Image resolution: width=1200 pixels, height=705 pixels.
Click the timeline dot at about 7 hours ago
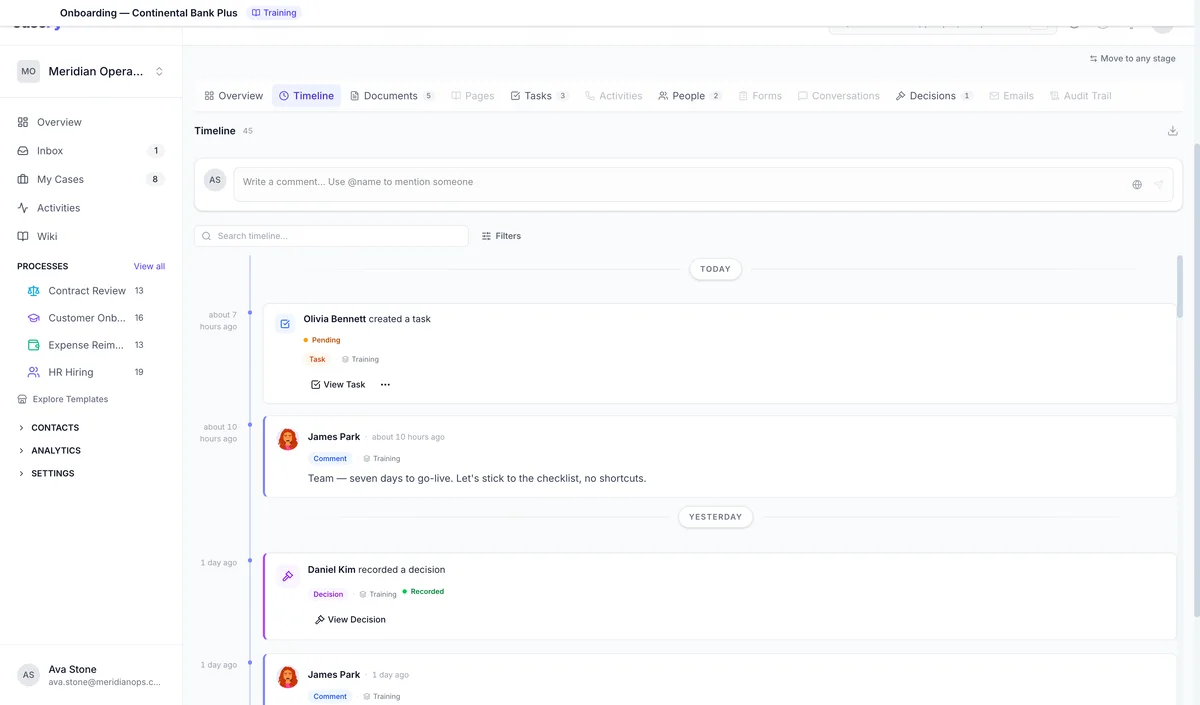pos(250,314)
